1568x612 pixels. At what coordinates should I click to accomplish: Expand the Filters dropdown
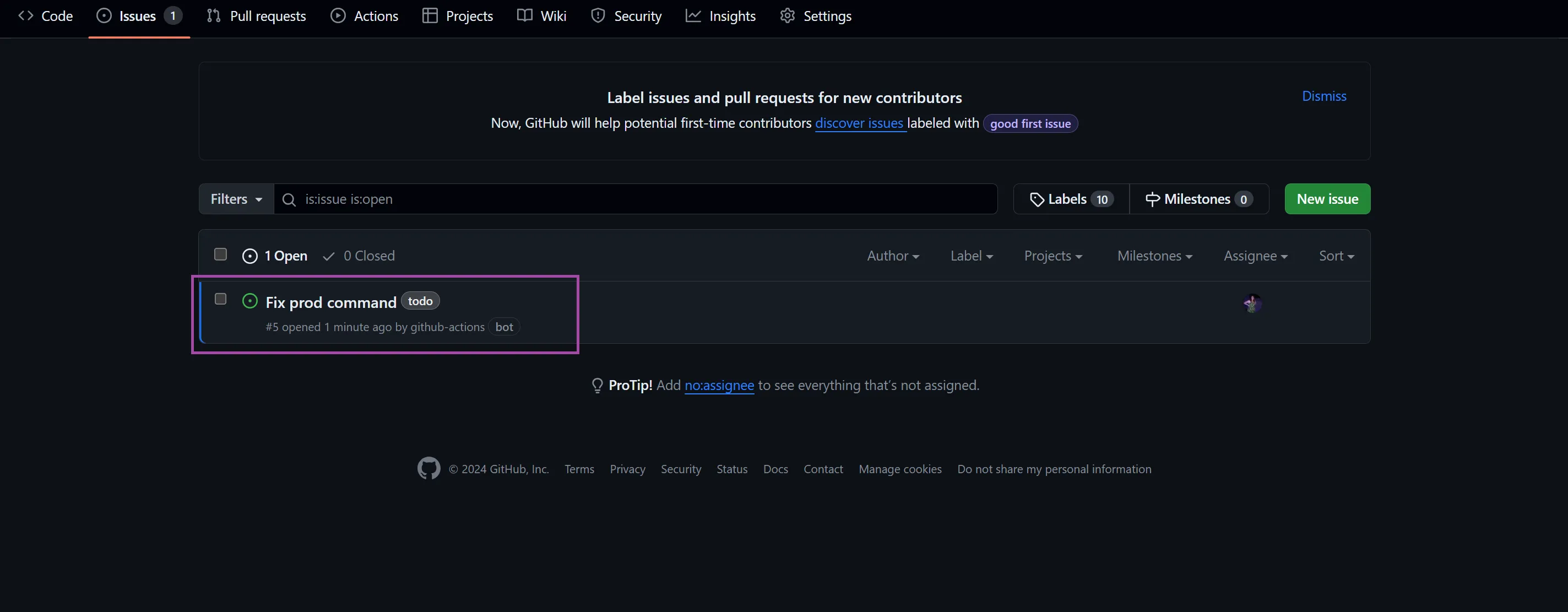236,199
